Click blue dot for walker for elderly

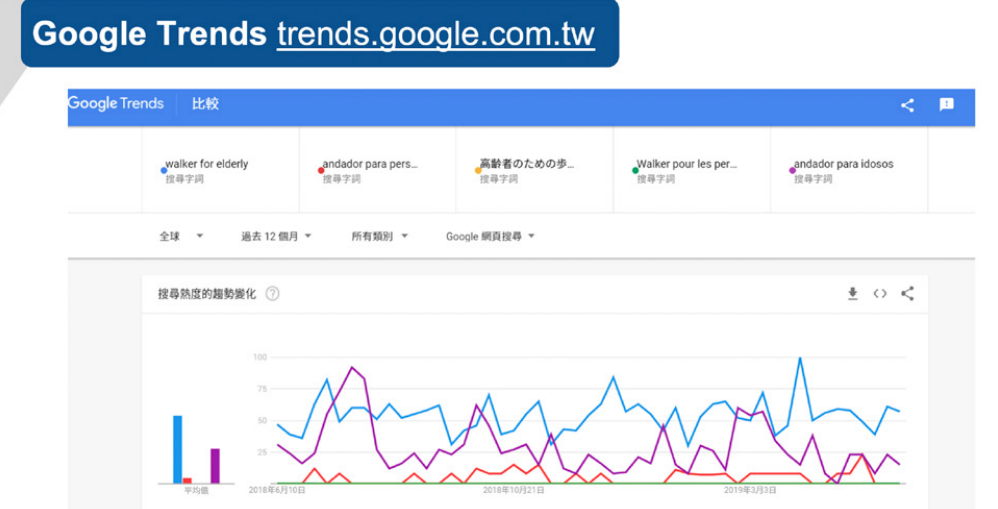click(x=164, y=170)
